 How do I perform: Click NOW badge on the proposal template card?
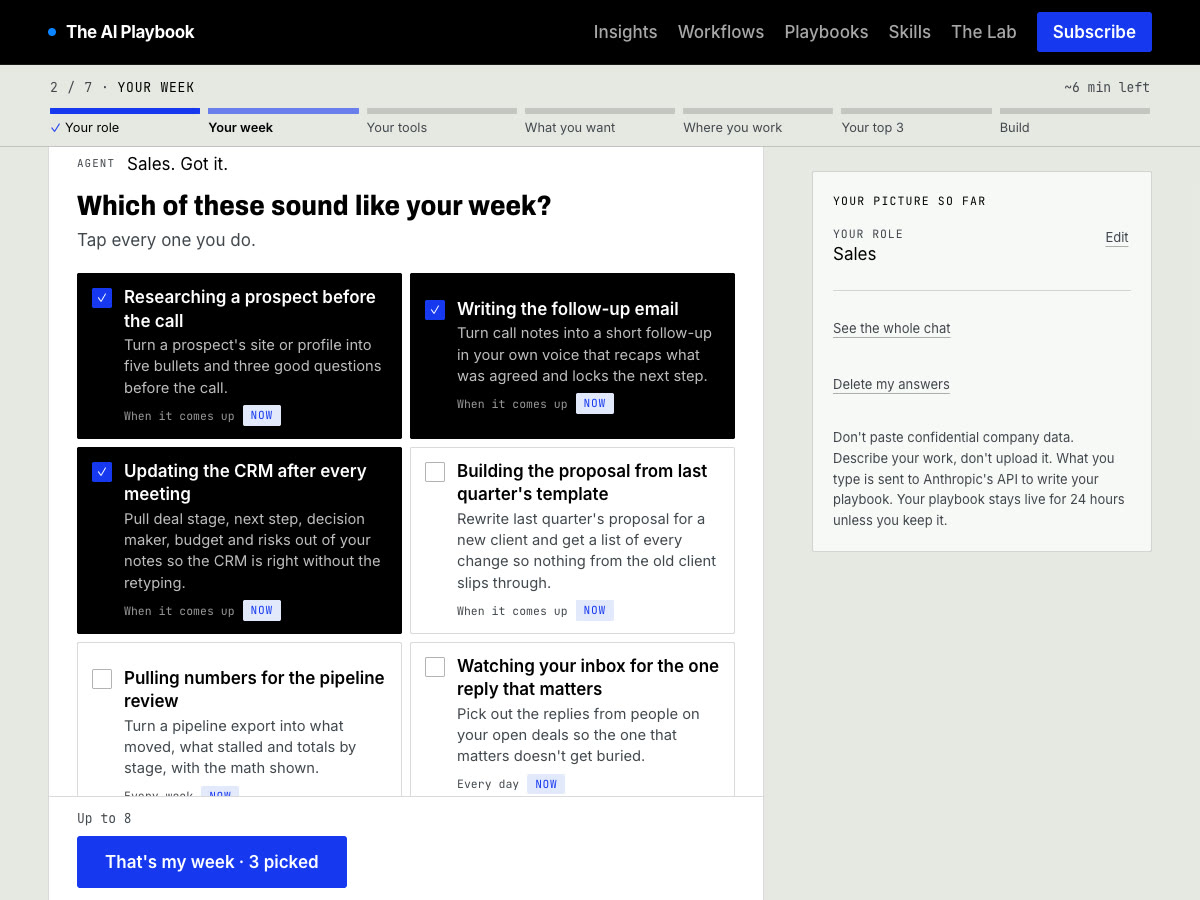coord(595,610)
